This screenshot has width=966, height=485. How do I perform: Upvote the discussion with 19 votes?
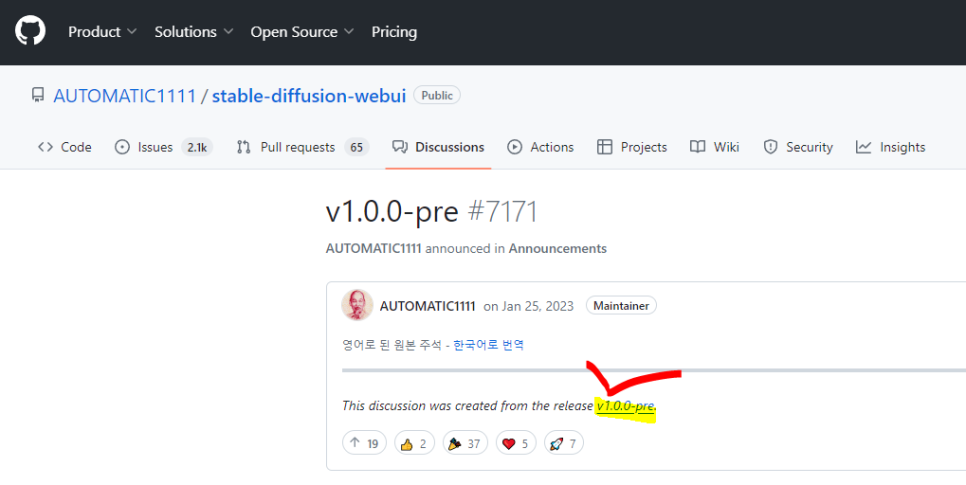coord(364,443)
